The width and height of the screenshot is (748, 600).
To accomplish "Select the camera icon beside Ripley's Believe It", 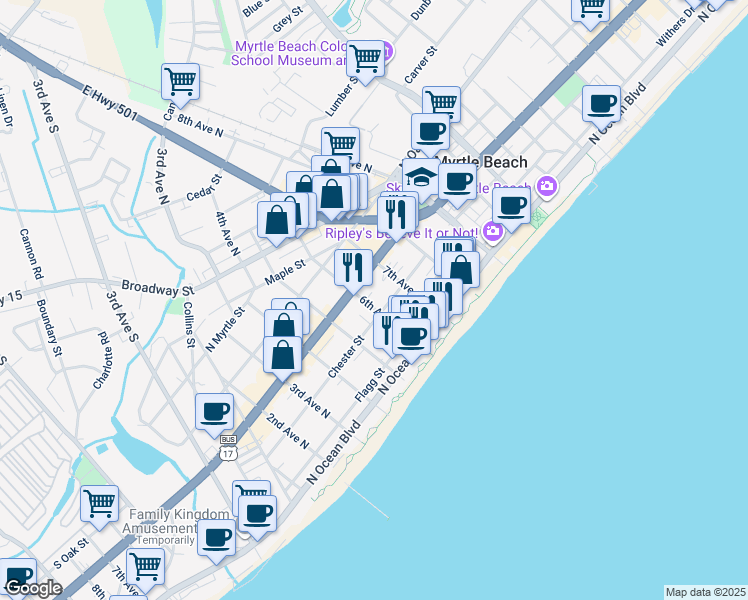I will 492,232.
